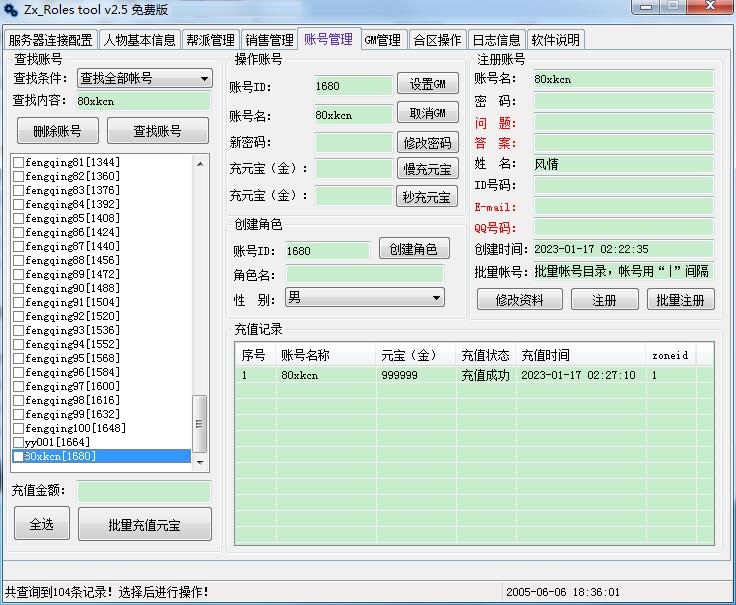Click the 取消GM button
The height and width of the screenshot is (605, 736).
click(428, 113)
